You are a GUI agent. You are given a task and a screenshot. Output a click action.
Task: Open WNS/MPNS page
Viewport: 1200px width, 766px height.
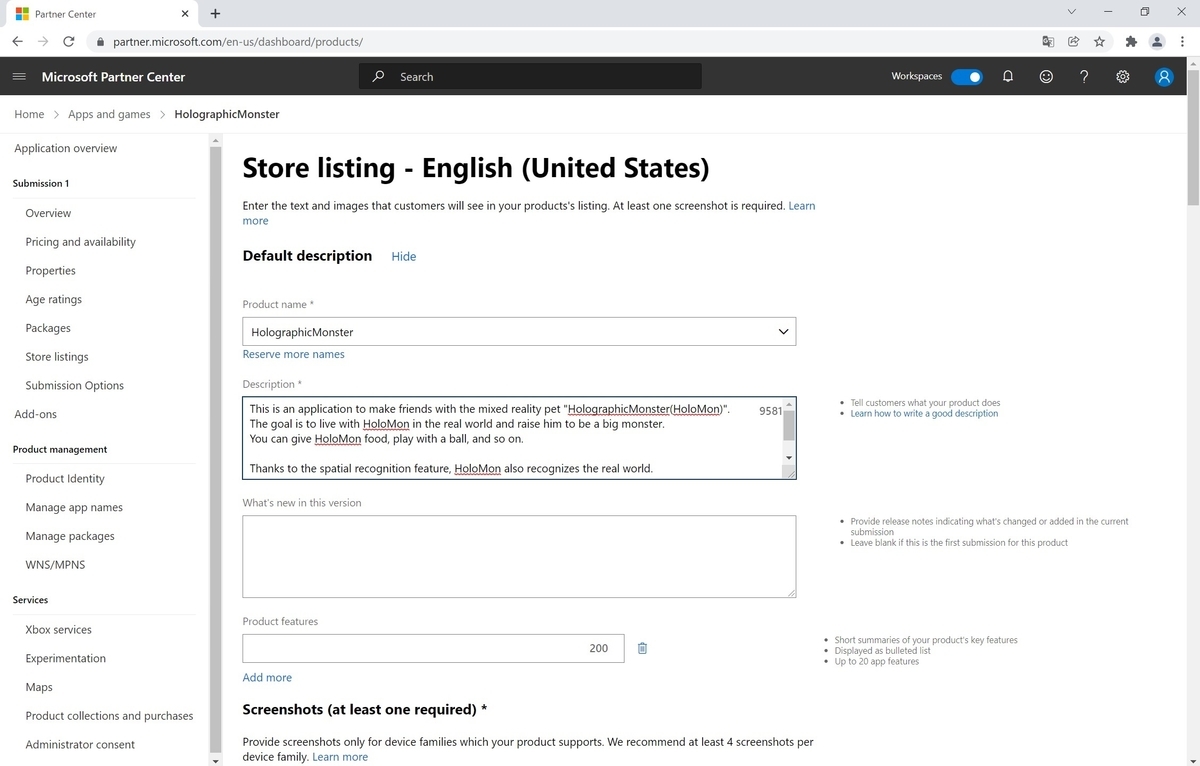coord(55,565)
